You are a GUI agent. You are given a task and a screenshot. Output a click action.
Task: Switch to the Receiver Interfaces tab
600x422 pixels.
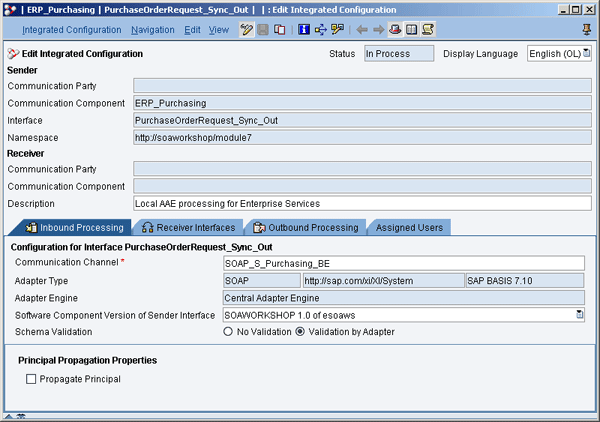[x=188, y=227]
